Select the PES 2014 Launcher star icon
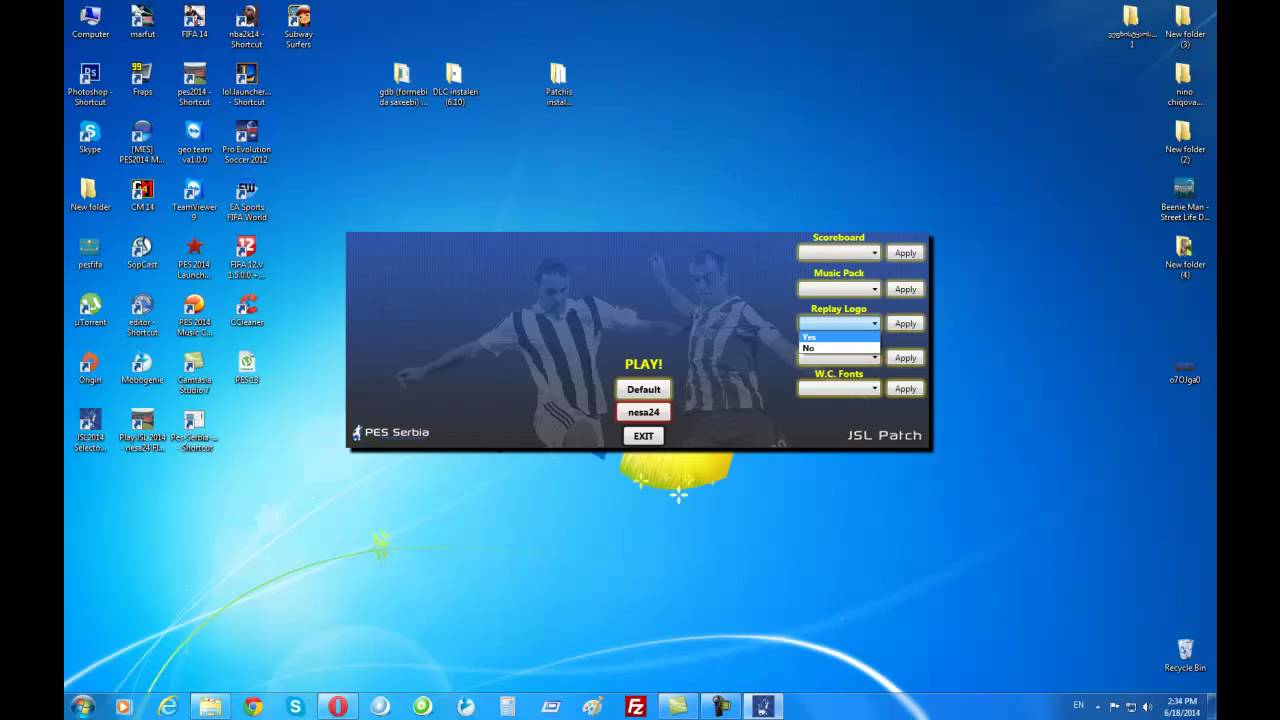Screen dimensions: 1280x720 (194, 258)
